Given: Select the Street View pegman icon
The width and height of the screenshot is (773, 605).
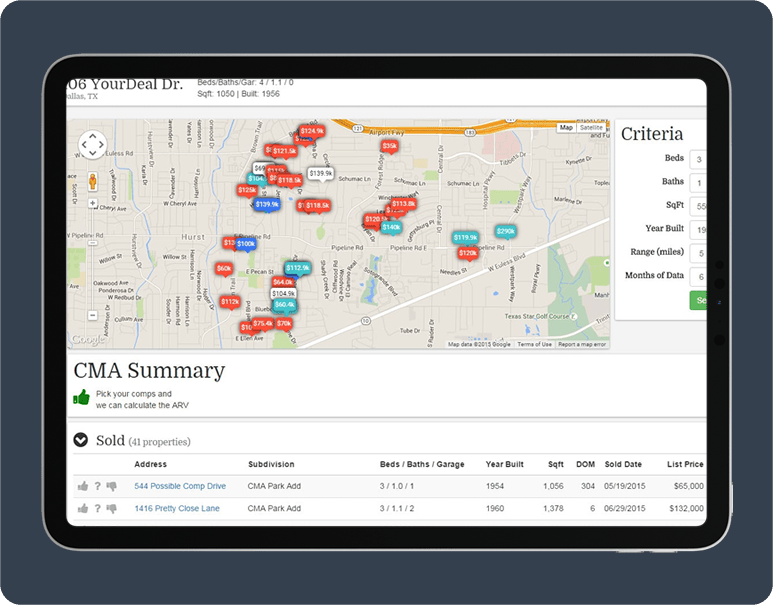Looking at the screenshot, I should click(x=92, y=182).
